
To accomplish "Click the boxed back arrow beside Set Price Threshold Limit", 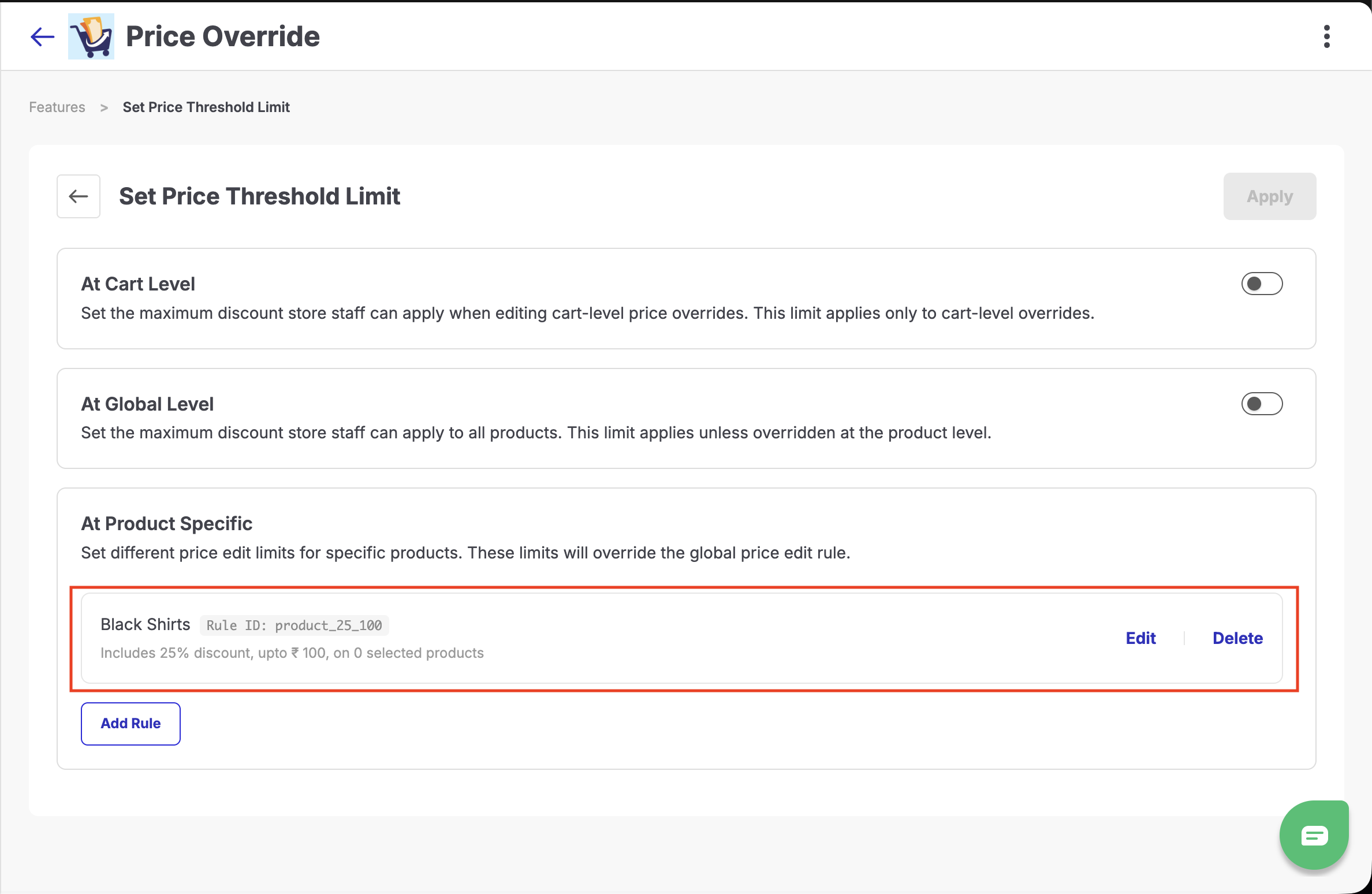I will [79, 196].
